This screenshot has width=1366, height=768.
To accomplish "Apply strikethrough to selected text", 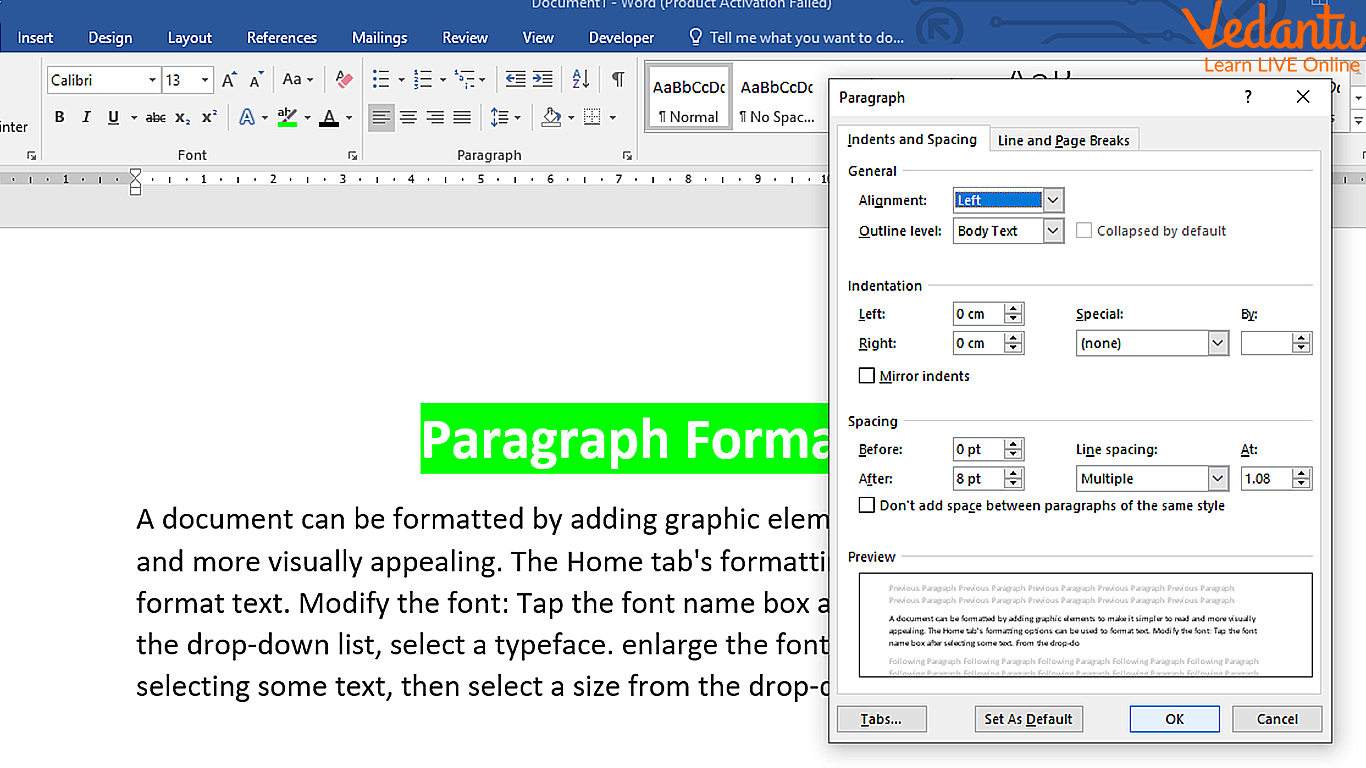I will [155, 117].
